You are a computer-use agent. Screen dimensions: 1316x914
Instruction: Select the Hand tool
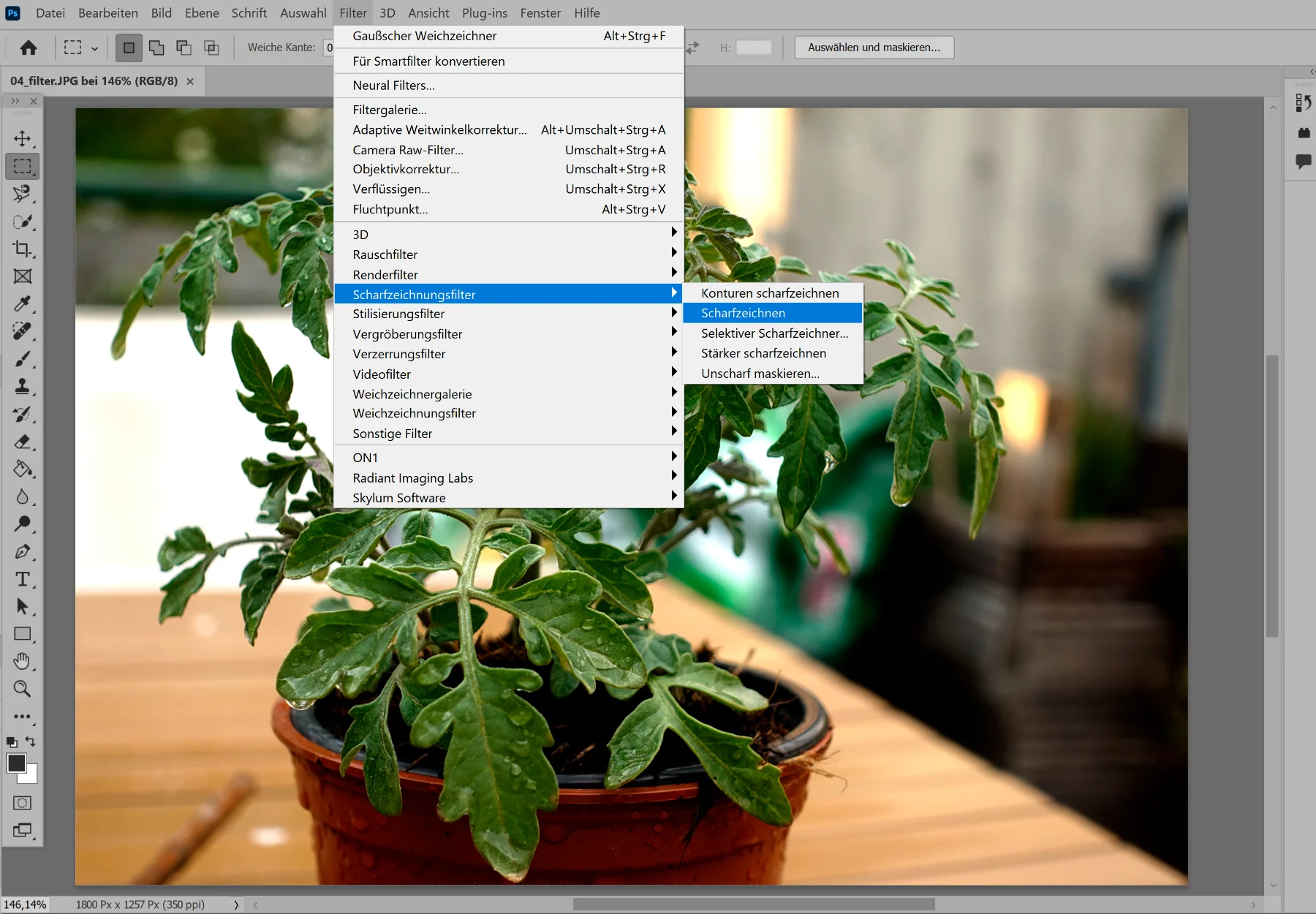(x=23, y=661)
